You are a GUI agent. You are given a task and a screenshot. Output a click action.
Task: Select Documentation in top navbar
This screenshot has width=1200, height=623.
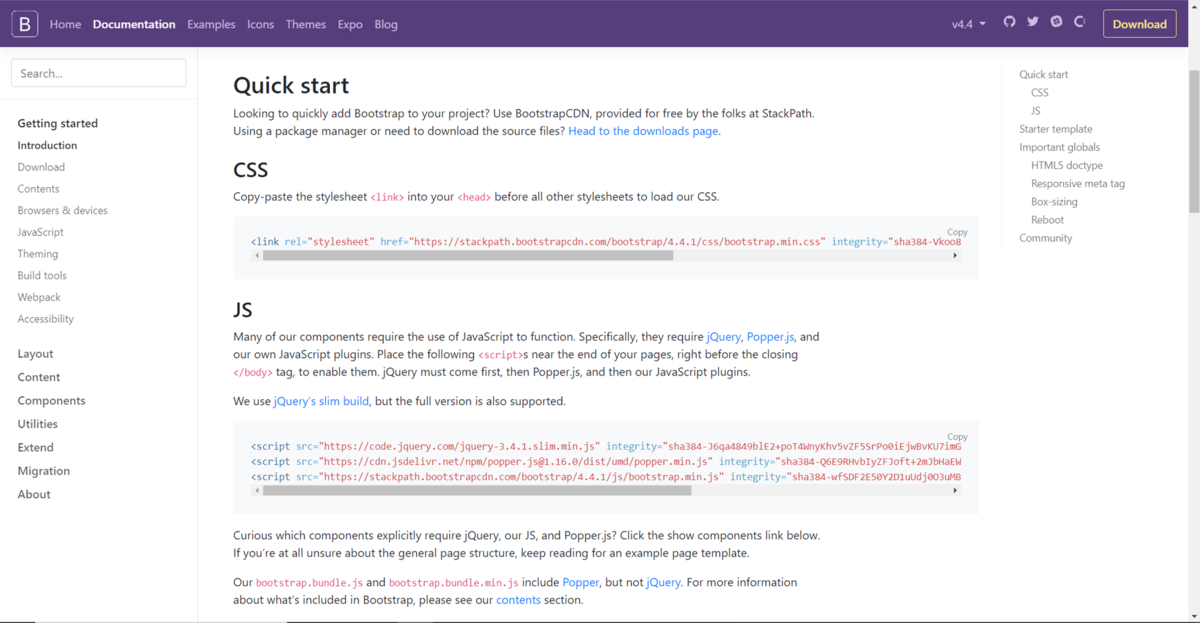(x=134, y=24)
